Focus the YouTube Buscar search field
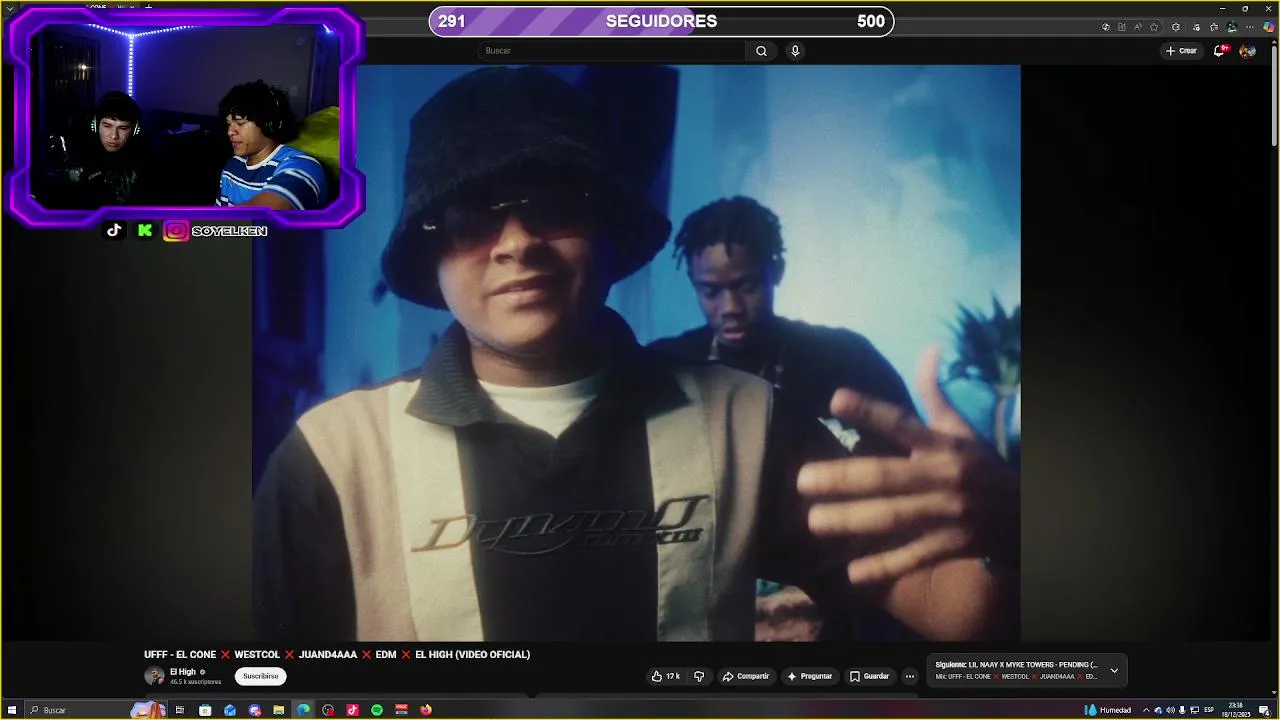The height and width of the screenshot is (720, 1280). click(610, 51)
